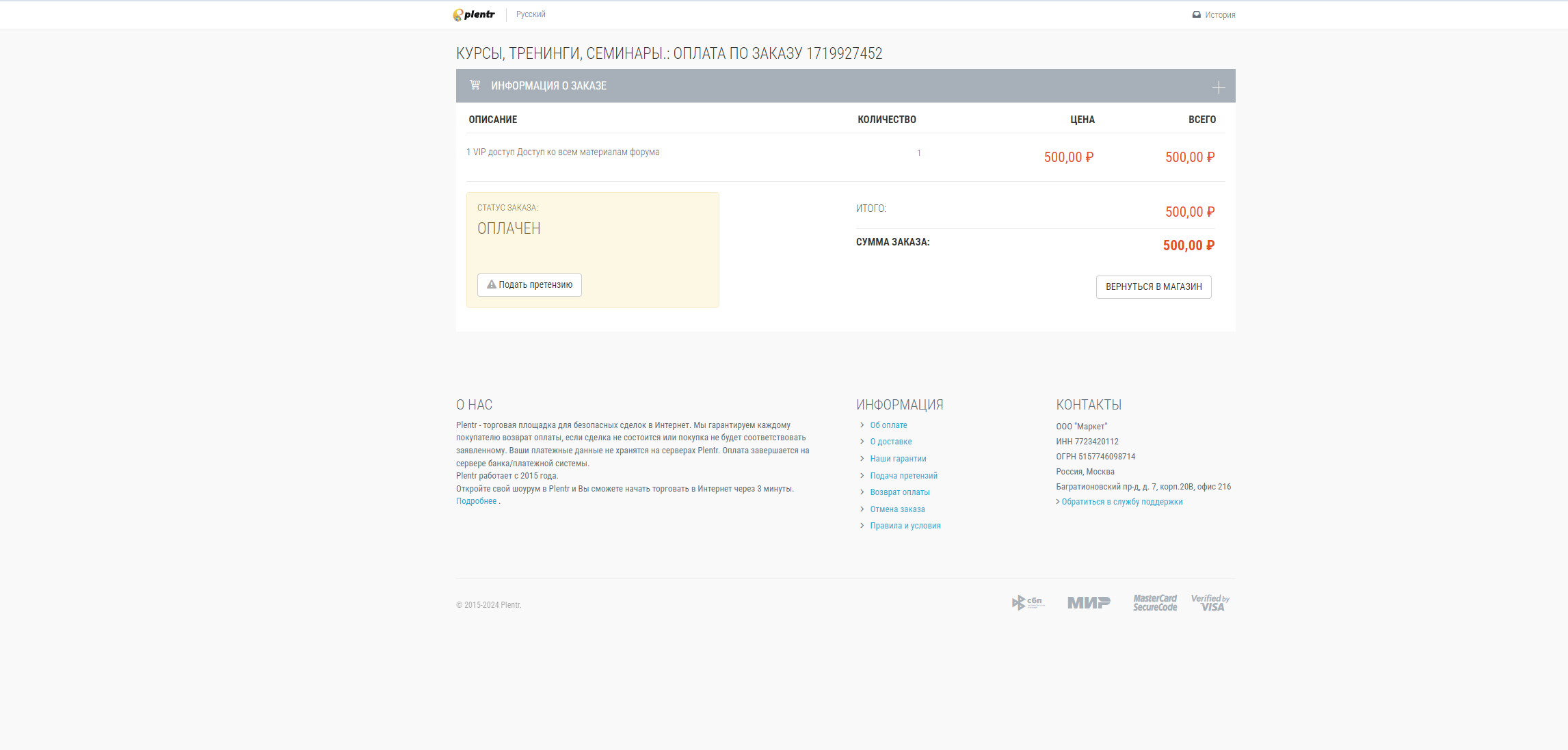Viewport: 1568px width, 750px height.
Task: Open the Отмена заказа link
Action: tap(897, 509)
